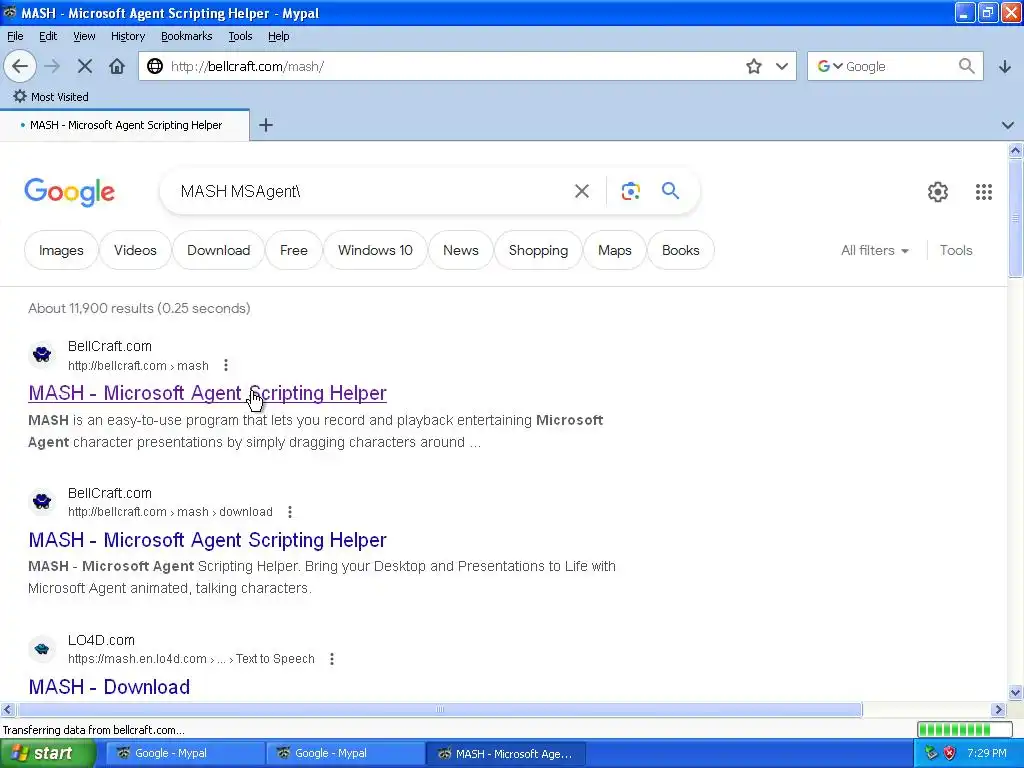Open the search engine selector dropdown

pos(830,66)
